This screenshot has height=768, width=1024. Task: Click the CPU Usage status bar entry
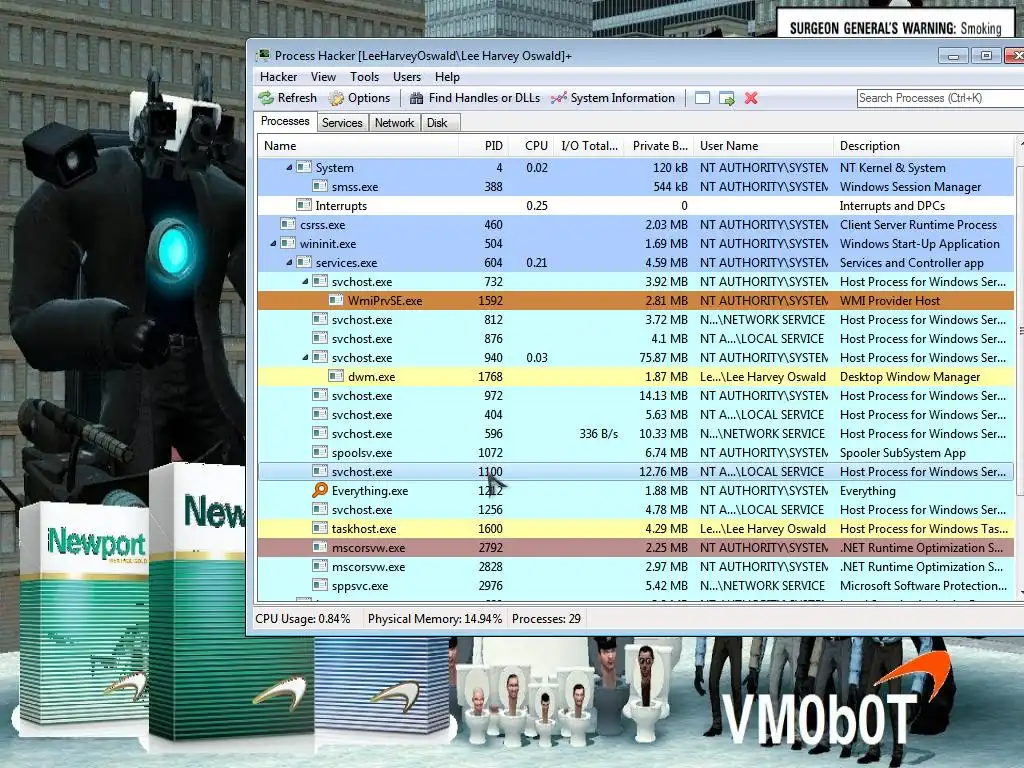coord(302,618)
